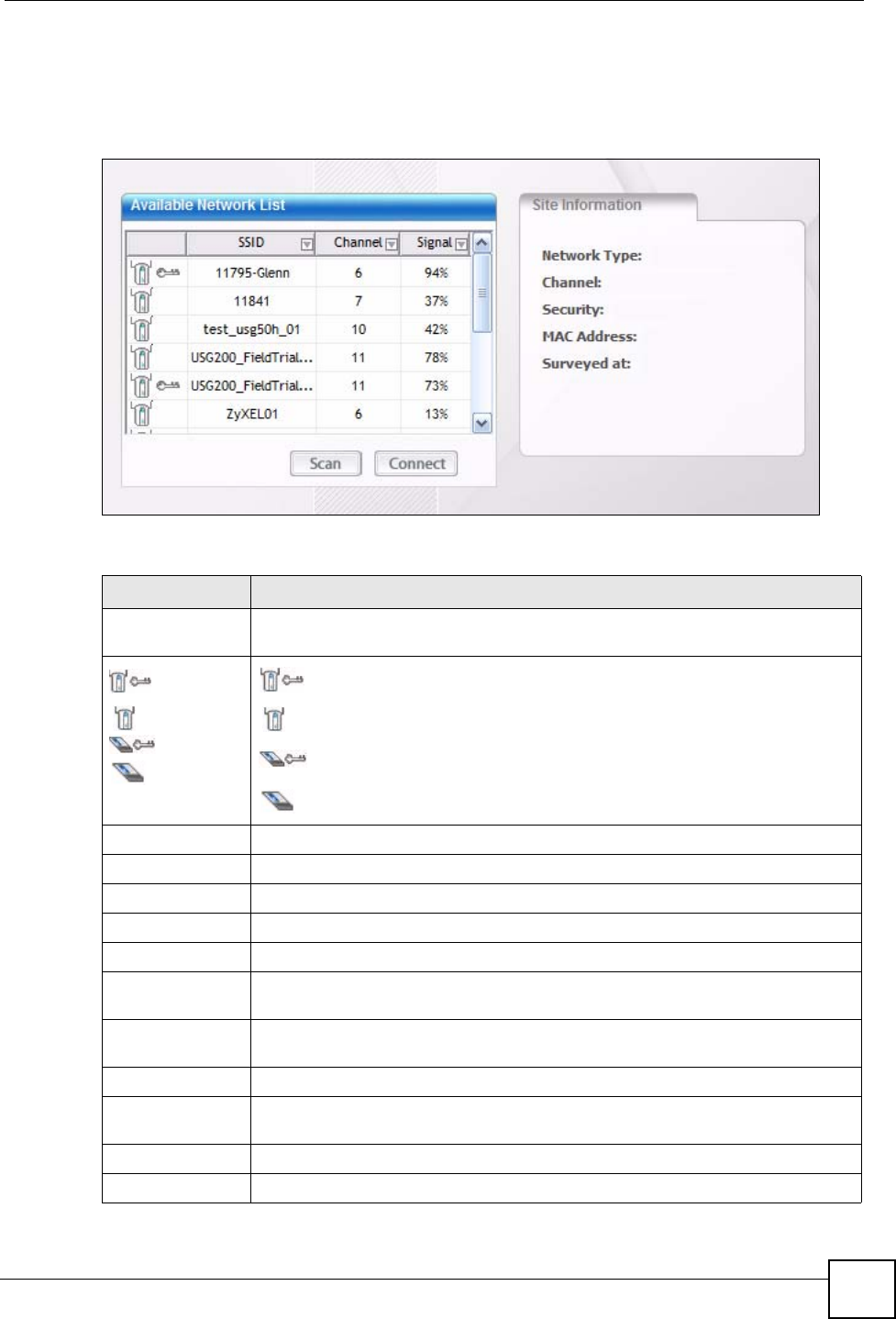The image size is (896, 1319).
Task: Open the Channel column sort dropdown arrow
Action: 392,244
